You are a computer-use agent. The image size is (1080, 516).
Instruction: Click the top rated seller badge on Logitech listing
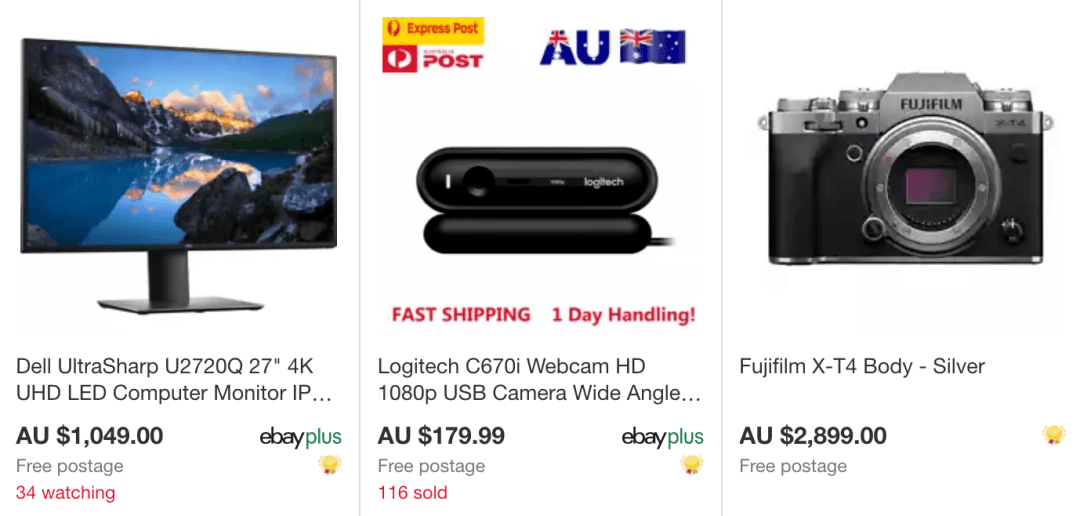[x=692, y=466]
